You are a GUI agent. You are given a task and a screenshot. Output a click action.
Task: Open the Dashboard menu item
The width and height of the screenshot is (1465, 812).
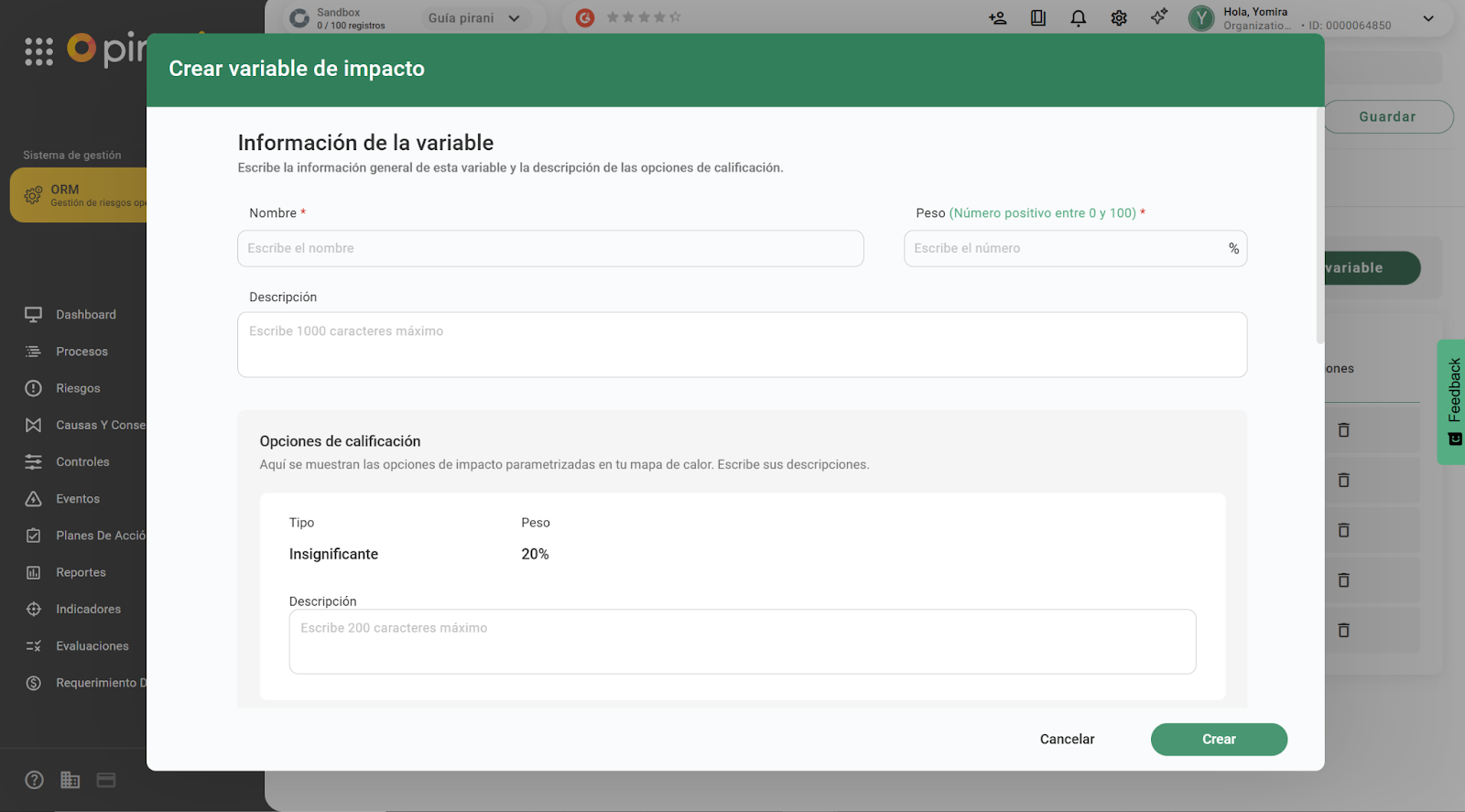pos(85,315)
